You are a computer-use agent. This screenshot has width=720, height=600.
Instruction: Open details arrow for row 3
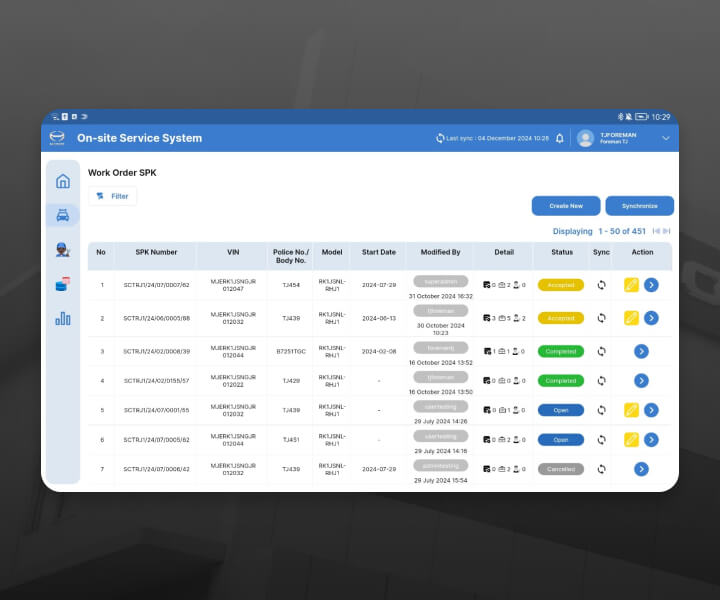point(641,351)
